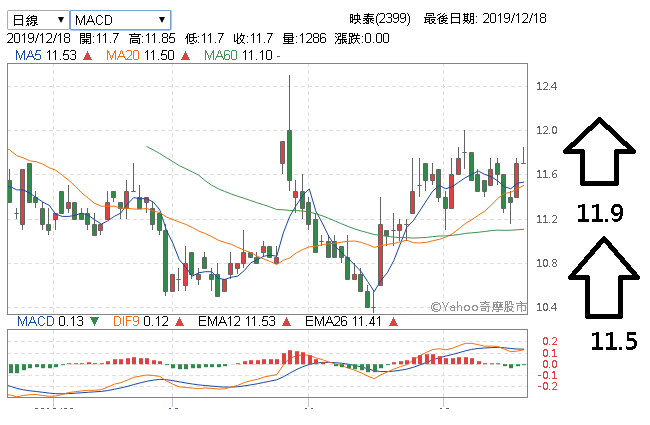650x425 pixels.
Task: Click the red up arrow beside DIF9 0.12
Action: pyautogui.click(x=179, y=321)
